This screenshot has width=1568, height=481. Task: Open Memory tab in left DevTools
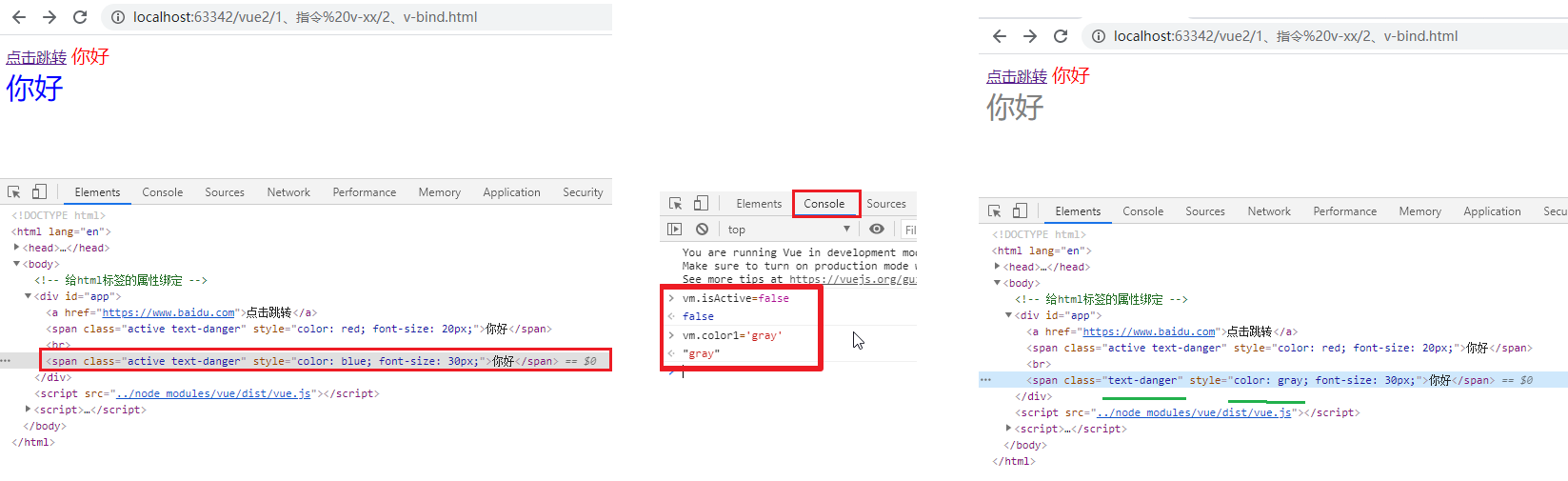[440, 192]
